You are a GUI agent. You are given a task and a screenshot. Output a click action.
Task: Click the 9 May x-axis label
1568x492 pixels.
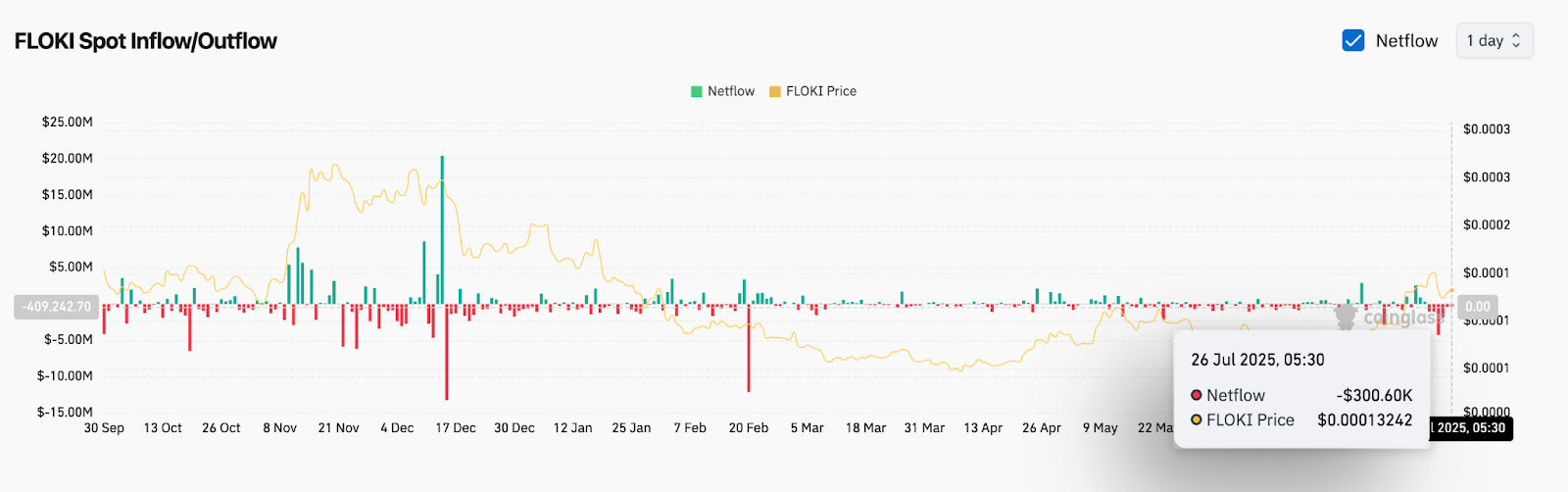point(1101,428)
